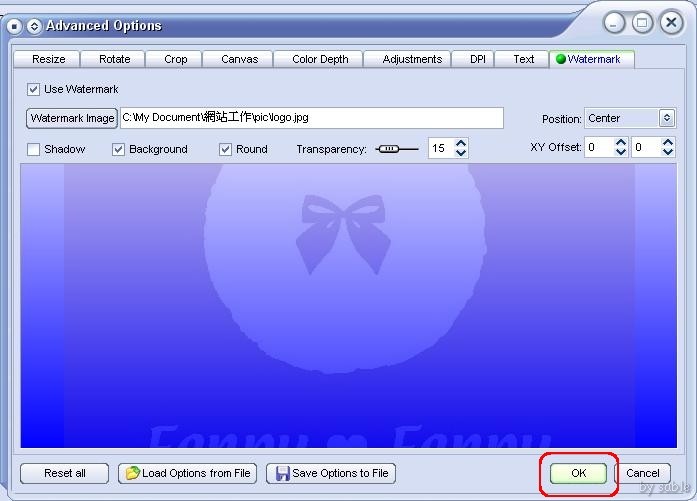Image resolution: width=697 pixels, height=501 pixels.
Task: Click the green dot icon on Watermark tab
Action: click(x=559, y=59)
